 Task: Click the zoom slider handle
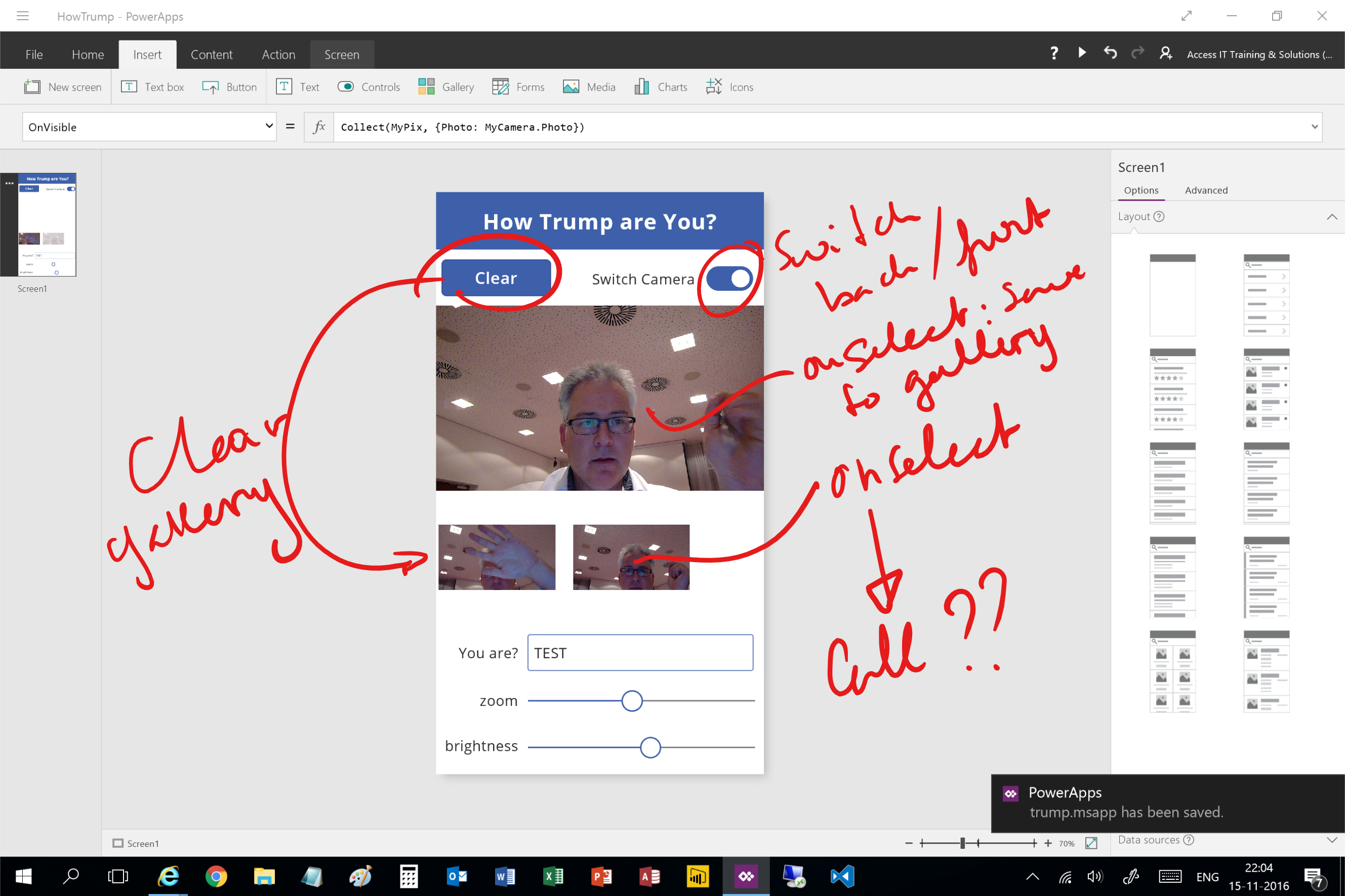tap(632, 701)
